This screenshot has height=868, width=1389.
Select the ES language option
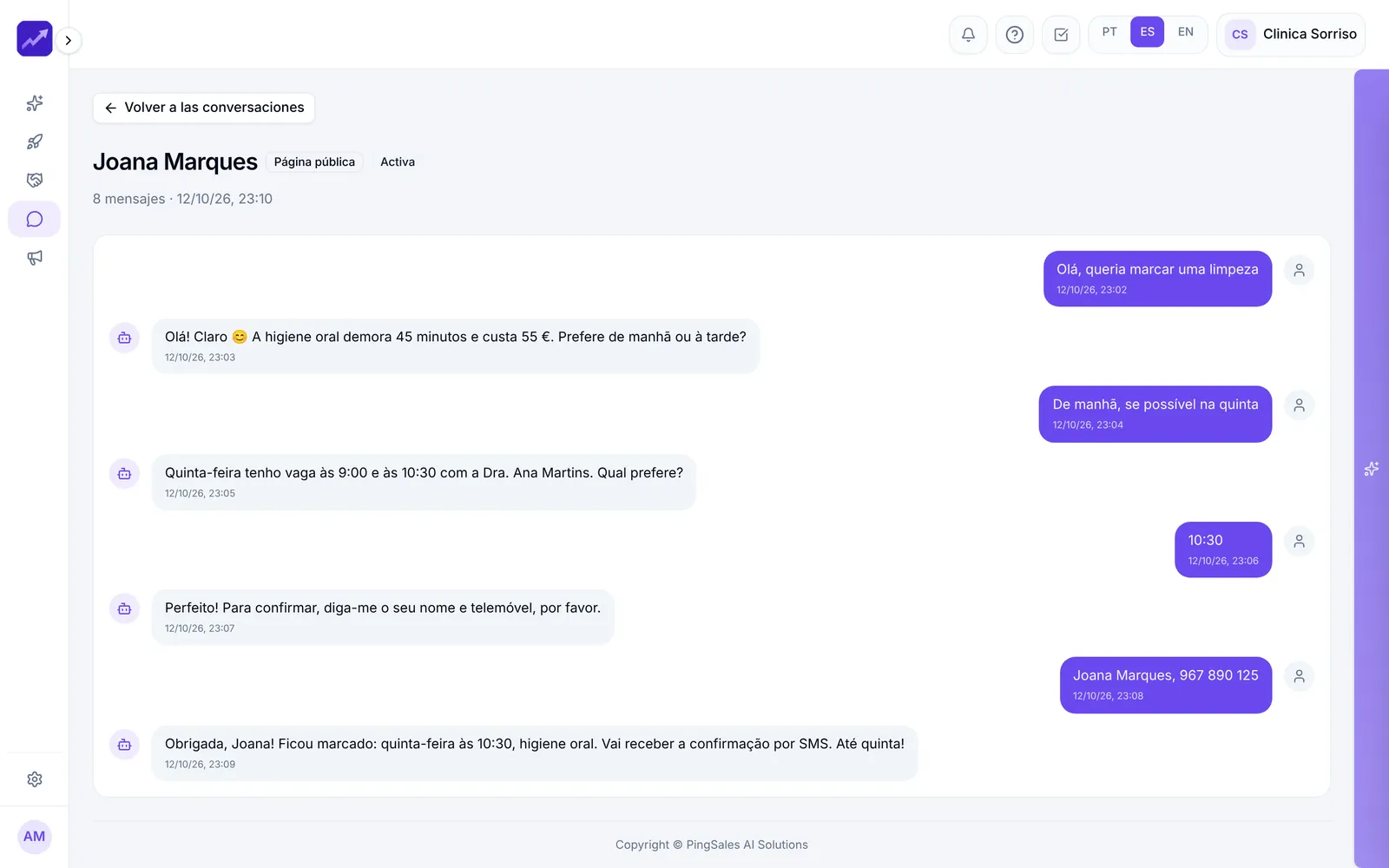point(1148,32)
